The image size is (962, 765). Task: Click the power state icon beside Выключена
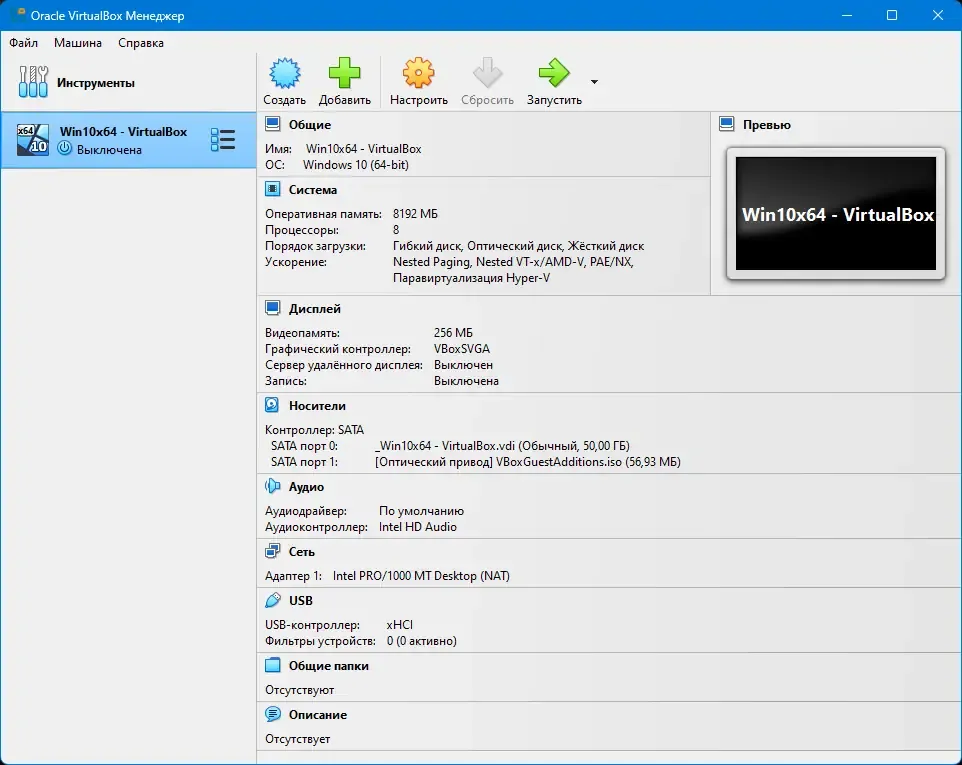(x=64, y=148)
